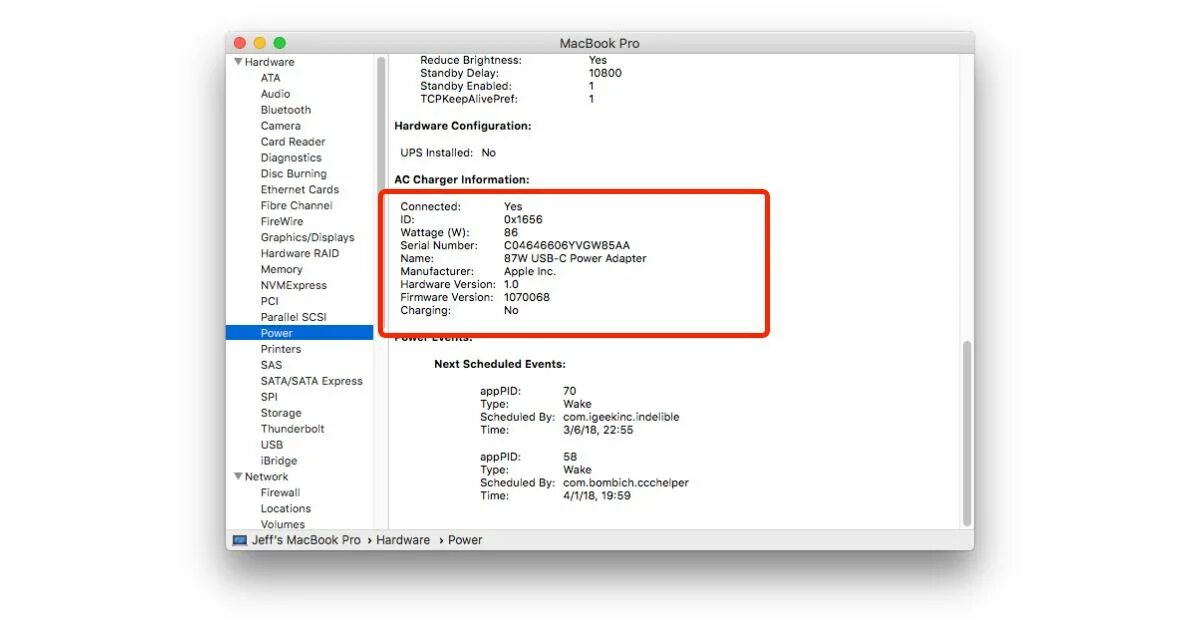This screenshot has height=630, width=1200.
Task: Click Power in the bottom path bar
Action: coord(465,540)
